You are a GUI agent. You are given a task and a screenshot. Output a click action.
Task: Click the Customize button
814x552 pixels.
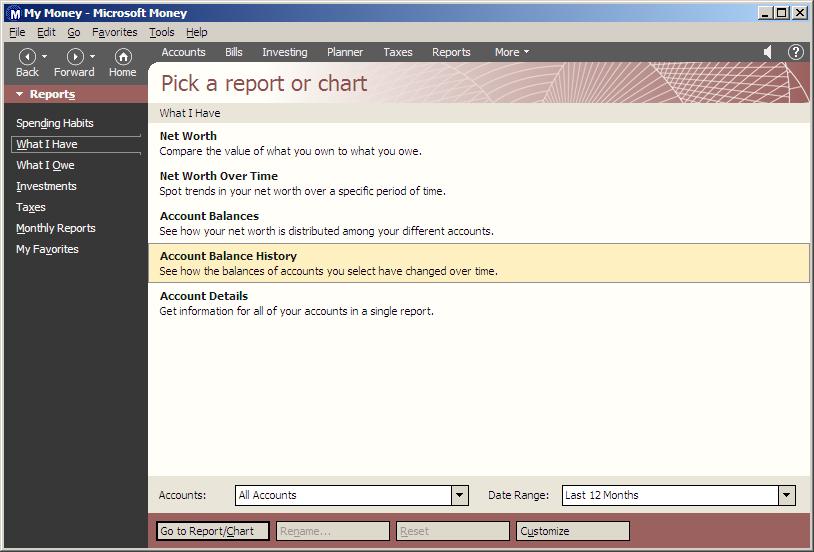(x=573, y=531)
